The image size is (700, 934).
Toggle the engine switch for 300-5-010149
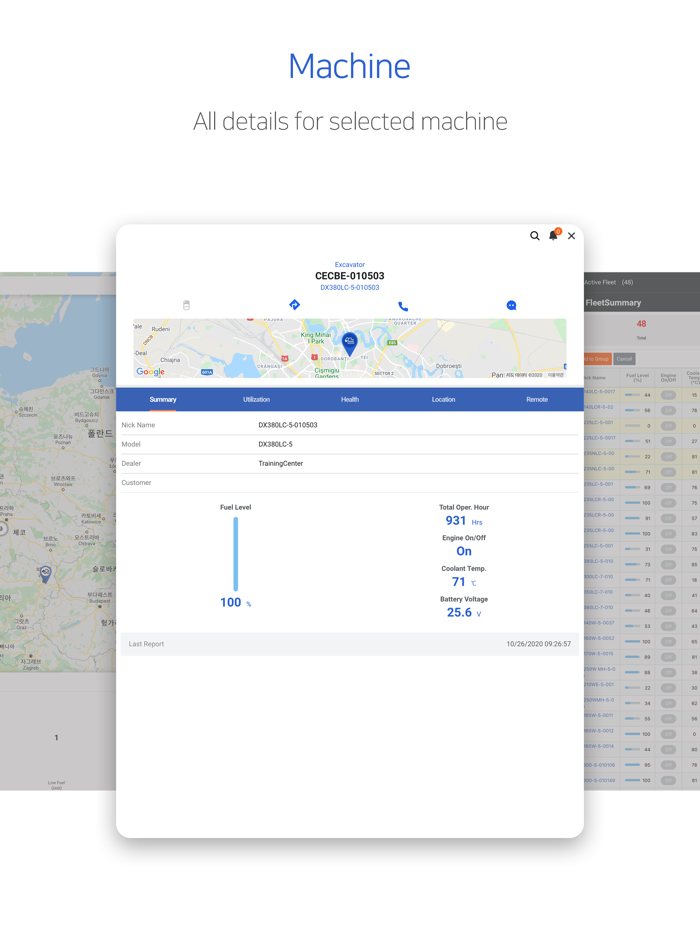click(668, 780)
